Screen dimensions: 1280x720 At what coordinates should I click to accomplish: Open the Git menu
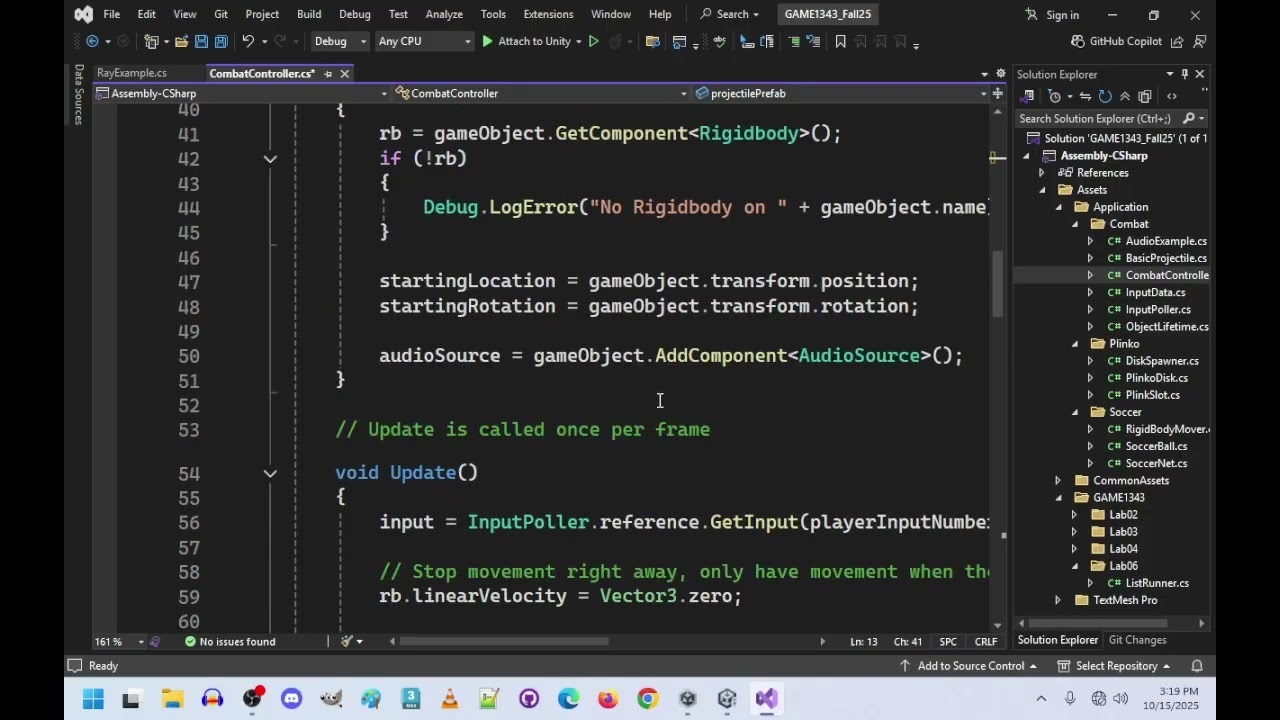(221, 14)
